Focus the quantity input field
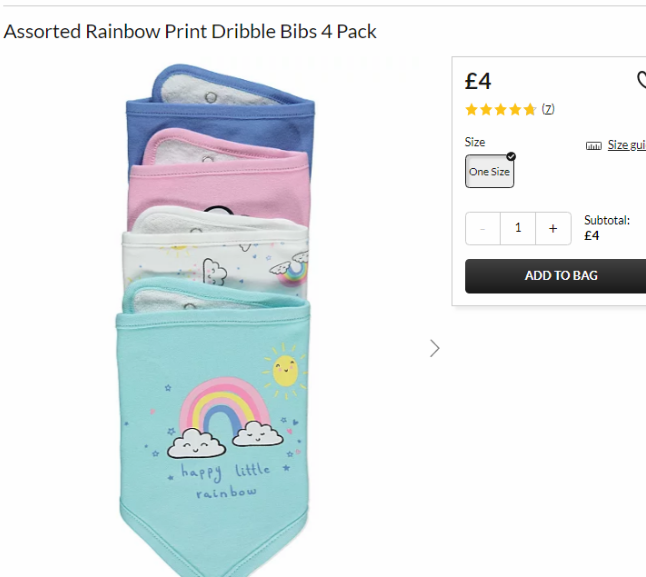The image size is (646, 577). coord(518,229)
